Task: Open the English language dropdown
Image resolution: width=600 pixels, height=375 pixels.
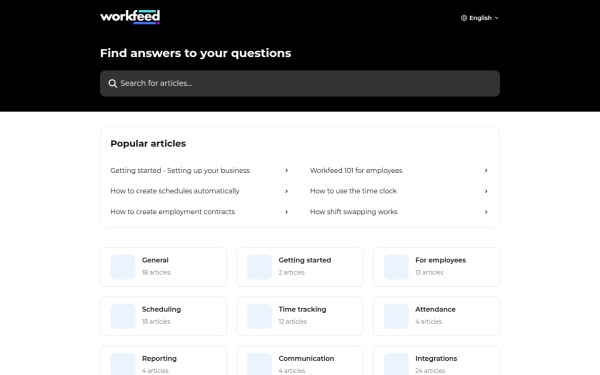Action: 480,18
